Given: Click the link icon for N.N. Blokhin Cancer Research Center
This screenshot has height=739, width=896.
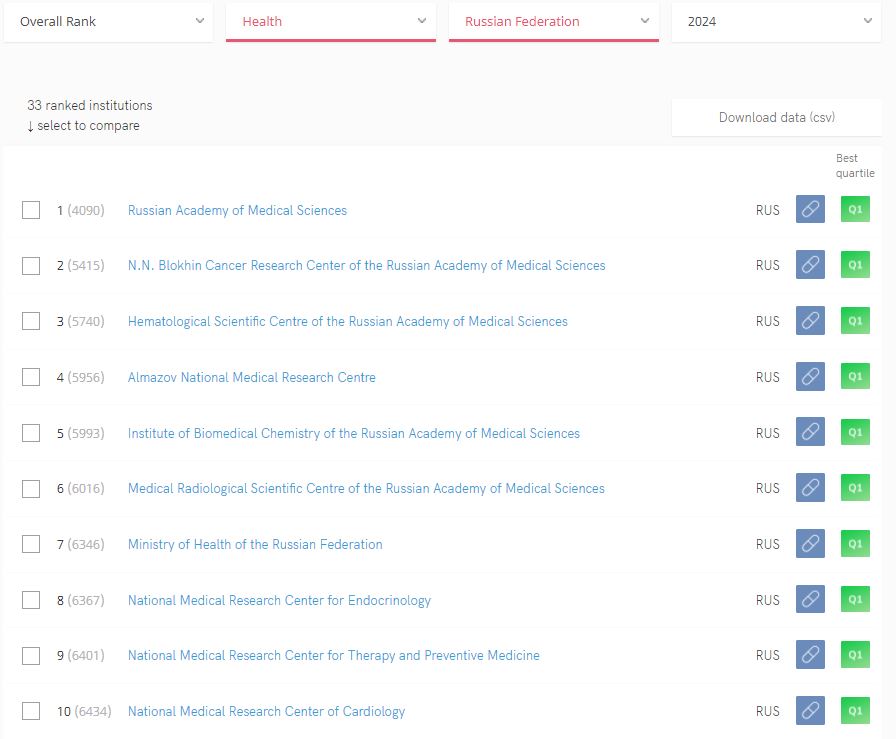Looking at the screenshot, I should coord(810,265).
